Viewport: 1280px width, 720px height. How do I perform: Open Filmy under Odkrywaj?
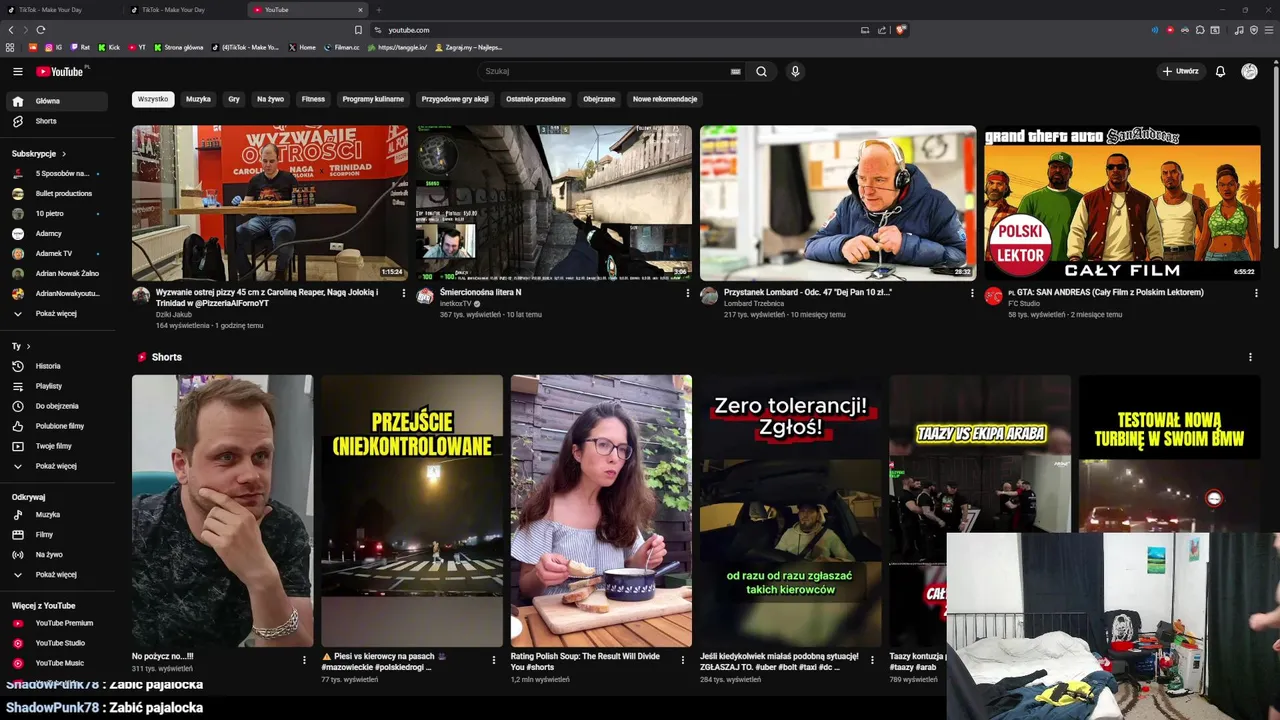pos(56,535)
